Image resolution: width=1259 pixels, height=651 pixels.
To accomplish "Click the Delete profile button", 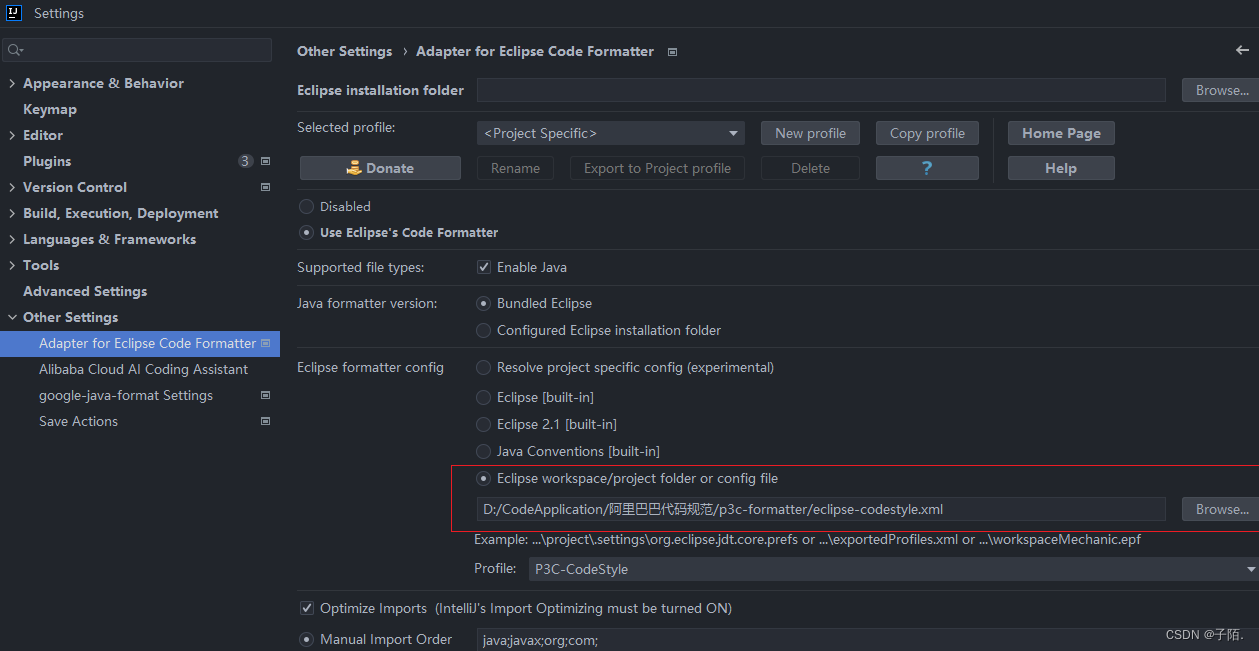I will click(810, 168).
